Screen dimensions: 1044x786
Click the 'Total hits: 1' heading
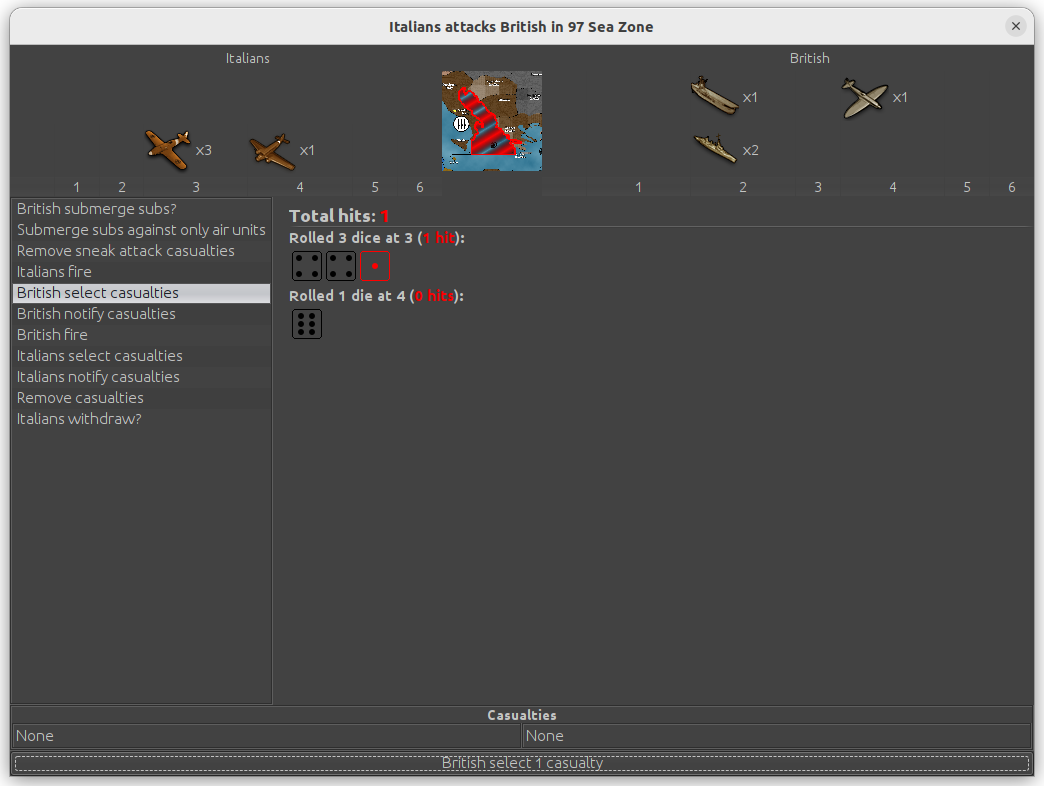[339, 216]
